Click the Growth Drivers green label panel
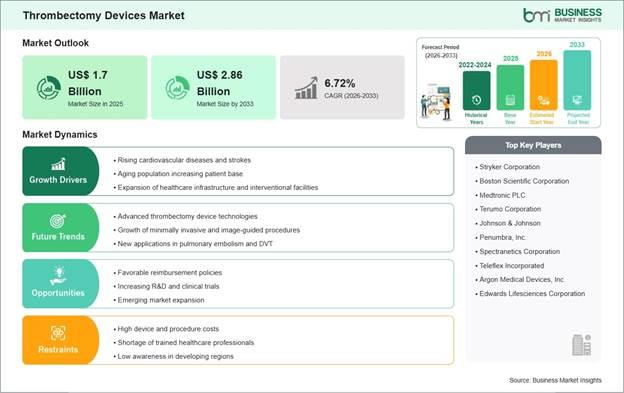The height and width of the screenshot is (393, 624). click(x=60, y=171)
